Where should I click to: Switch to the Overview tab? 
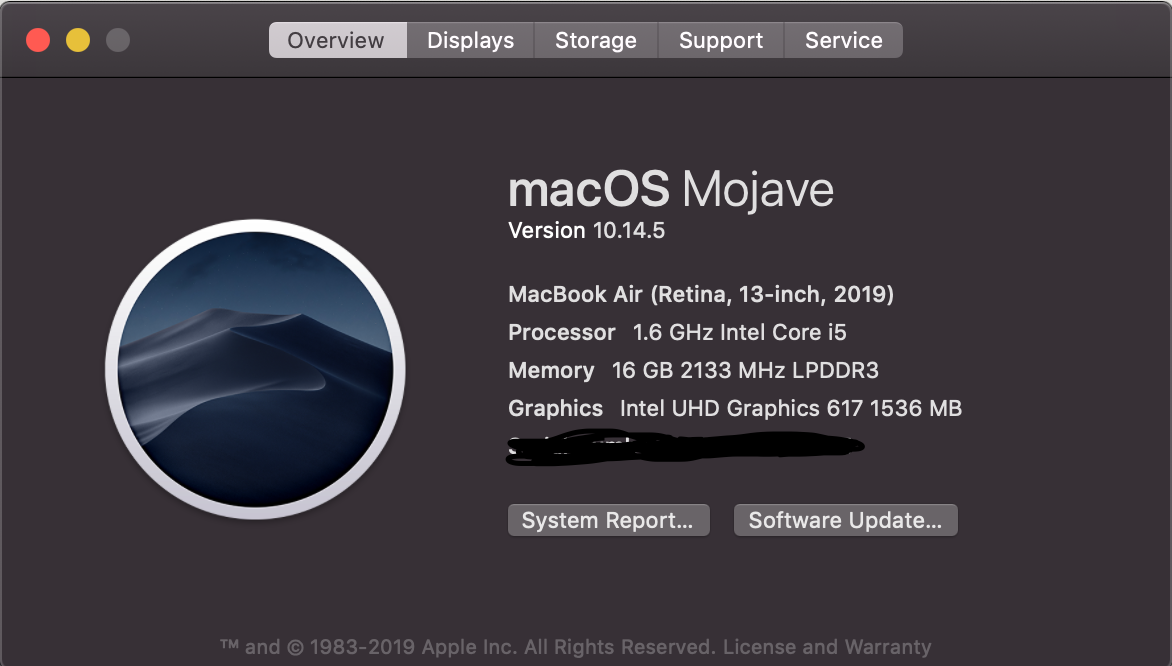click(337, 40)
